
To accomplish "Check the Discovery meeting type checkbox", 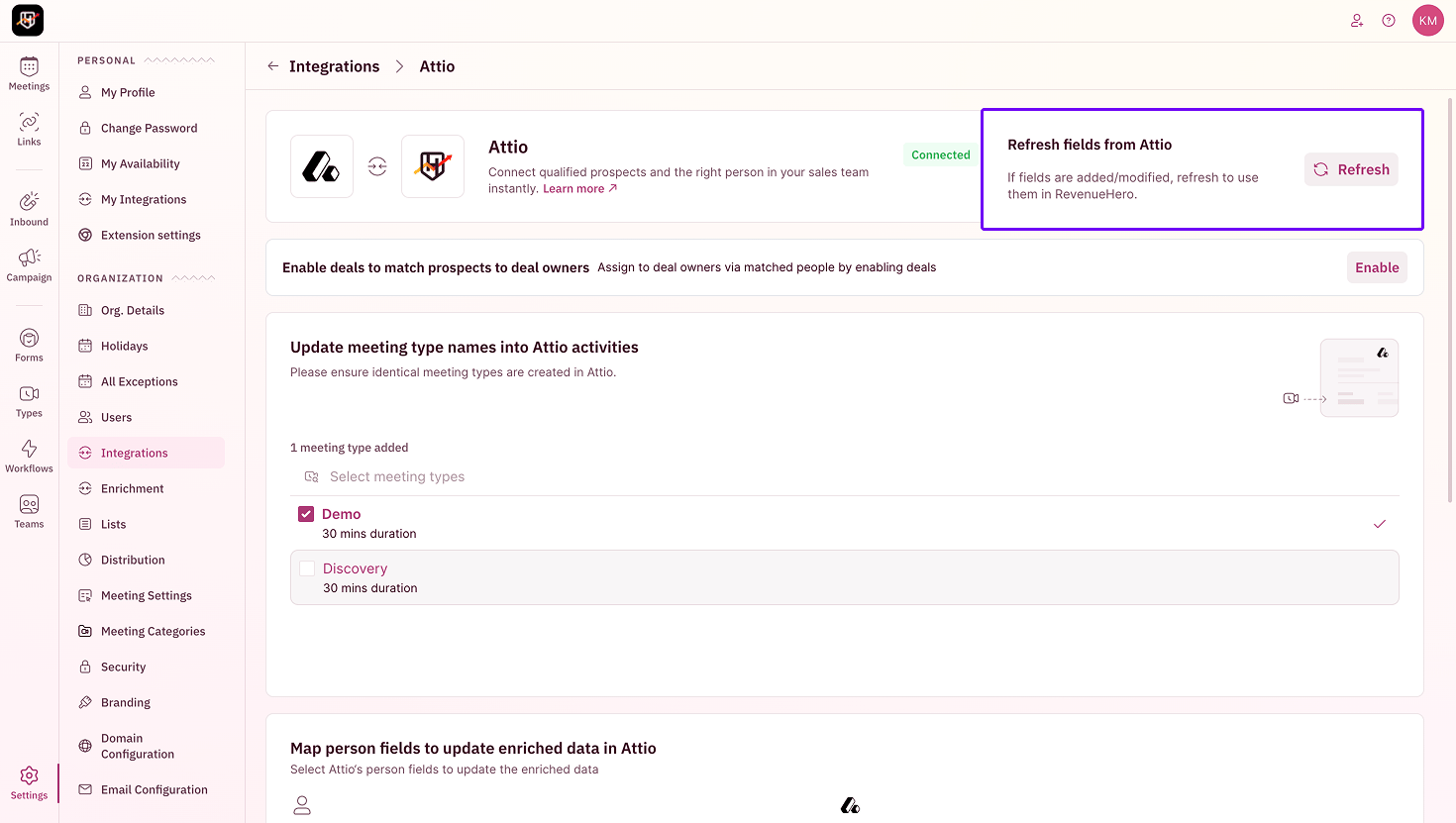I will point(307,568).
